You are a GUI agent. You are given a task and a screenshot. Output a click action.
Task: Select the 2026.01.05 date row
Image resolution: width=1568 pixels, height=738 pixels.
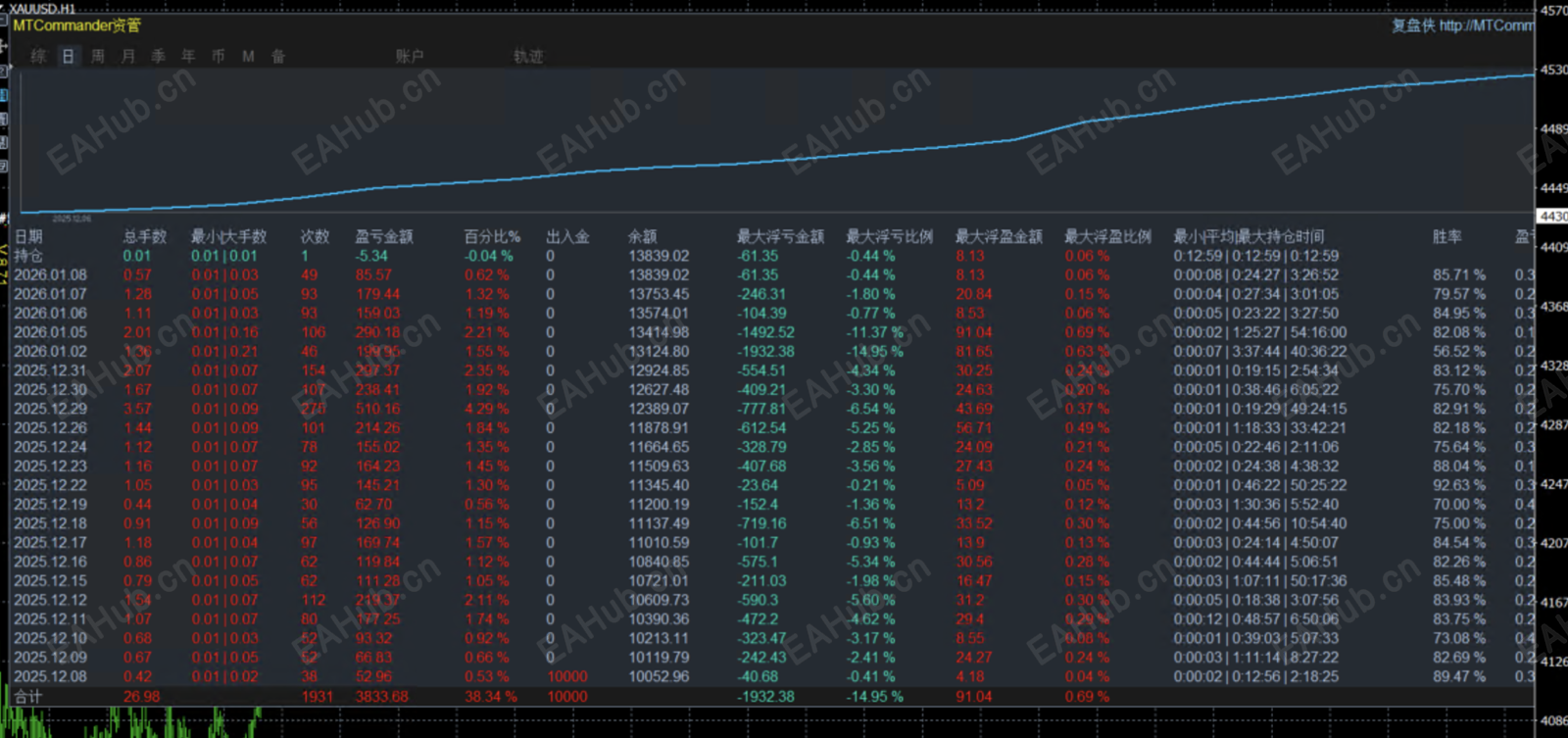(x=50, y=332)
